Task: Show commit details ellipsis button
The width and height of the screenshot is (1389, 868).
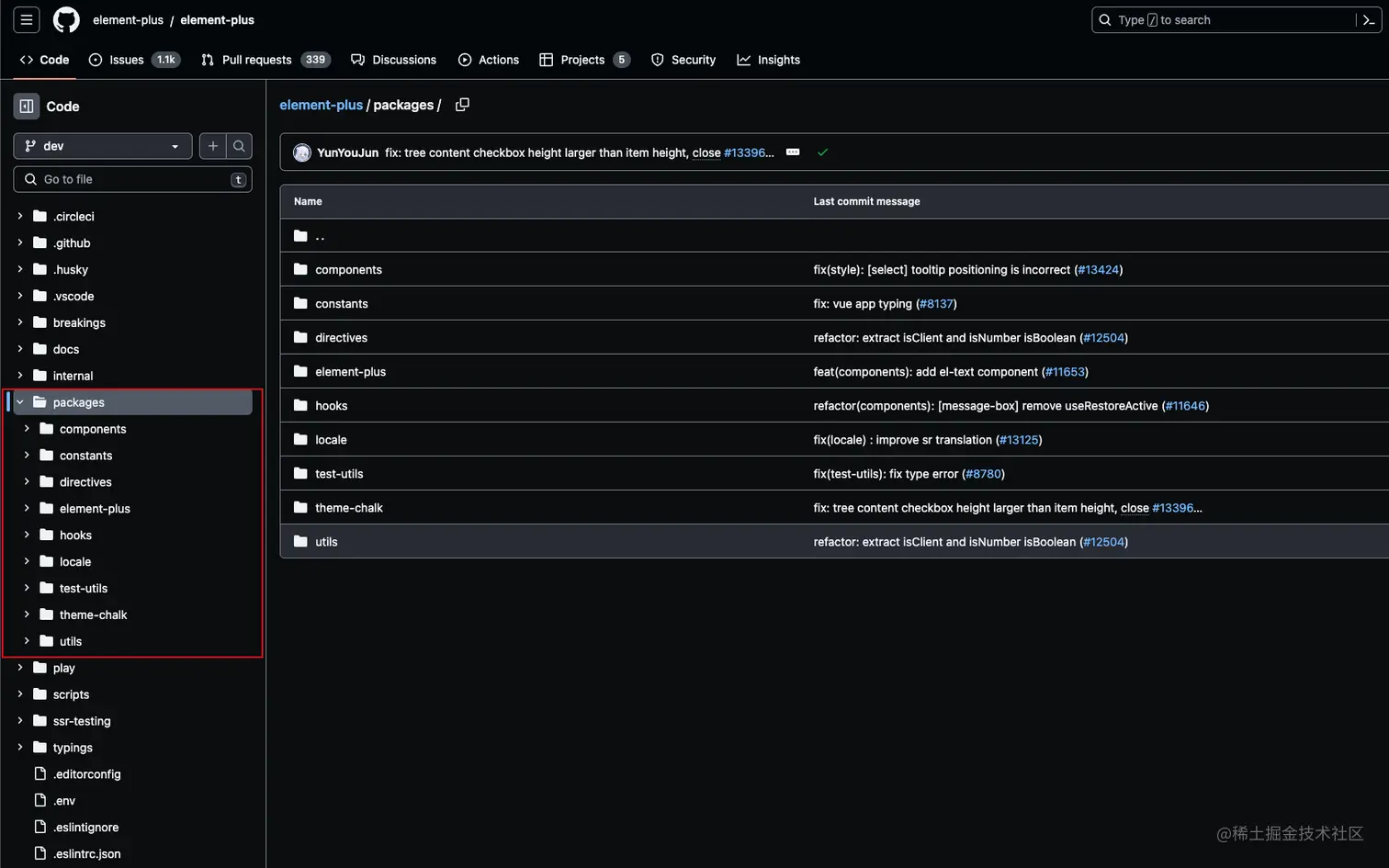Action: point(793,152)
